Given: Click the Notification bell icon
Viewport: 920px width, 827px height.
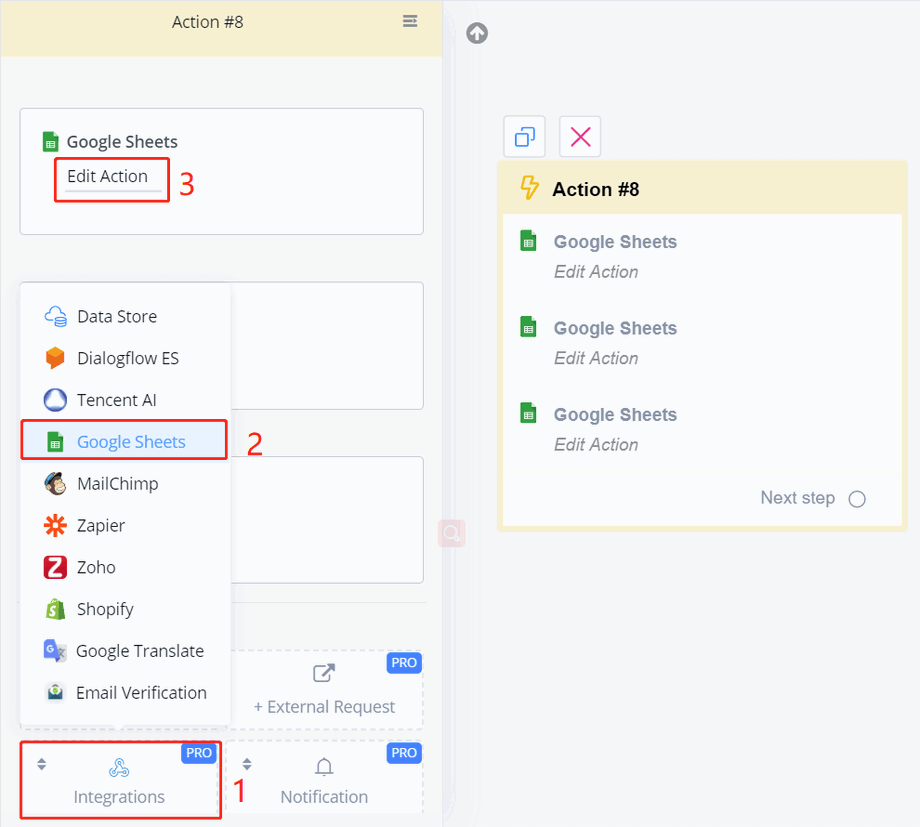Looking at the screenshot, I should coord(324,767).
